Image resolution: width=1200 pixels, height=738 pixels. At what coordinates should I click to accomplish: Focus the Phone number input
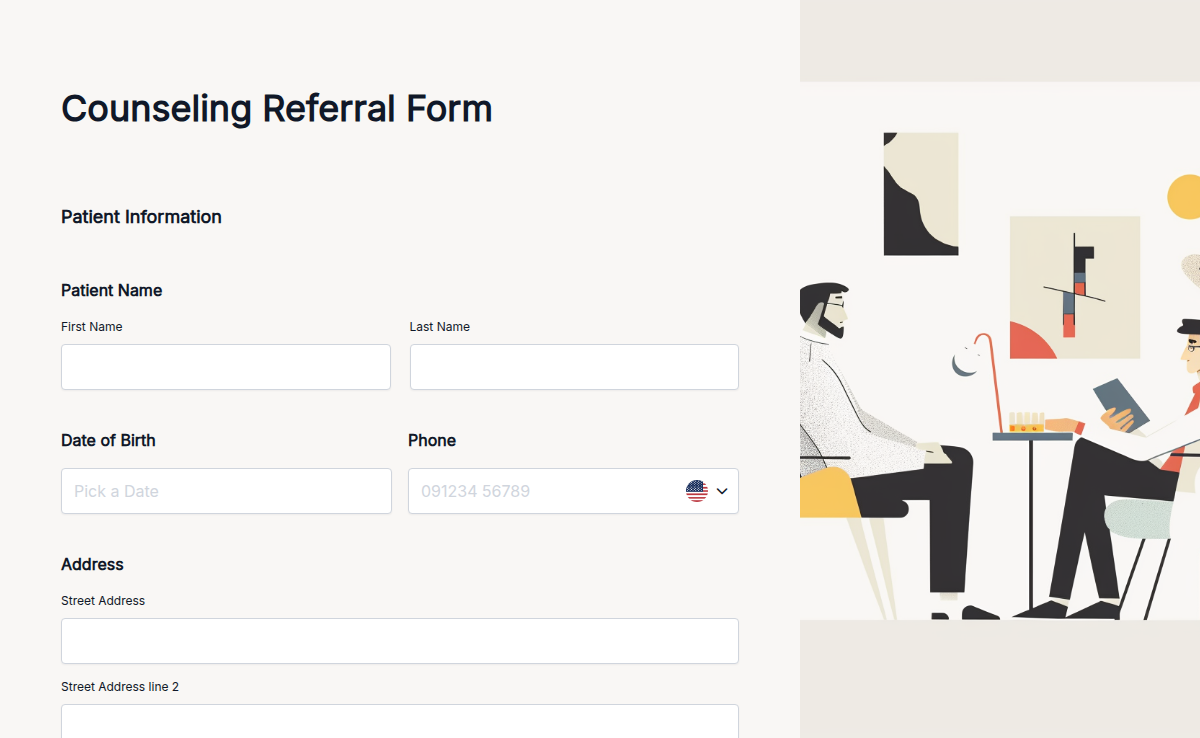pyautogui.click(x=540, y=491)
